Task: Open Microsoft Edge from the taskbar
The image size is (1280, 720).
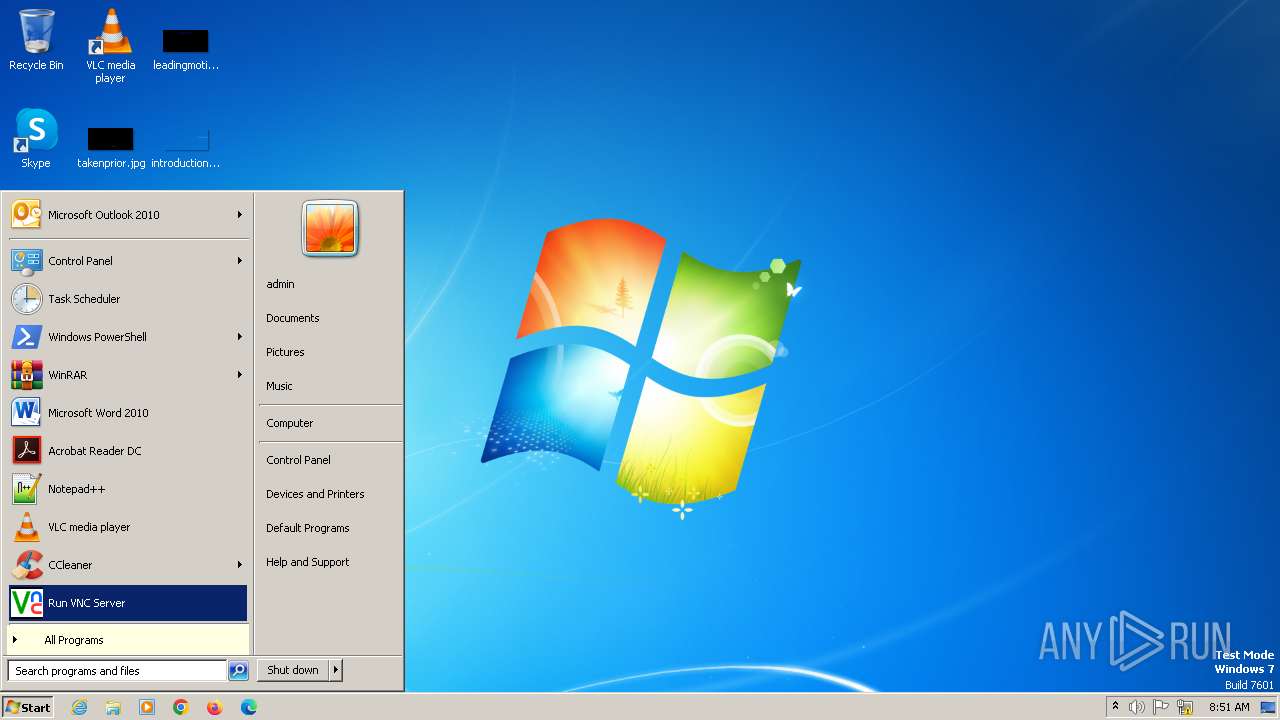Action: click(249, 707)
